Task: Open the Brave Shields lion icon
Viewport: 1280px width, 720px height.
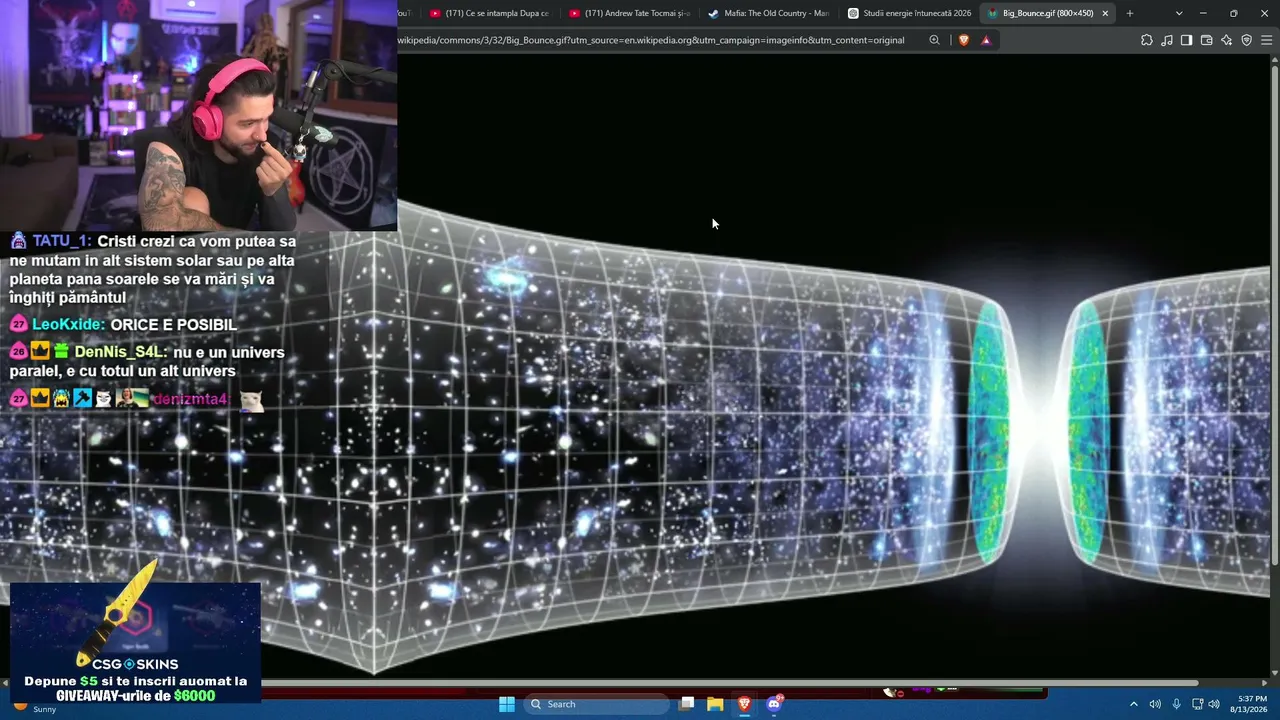Action: coord(964,40)
